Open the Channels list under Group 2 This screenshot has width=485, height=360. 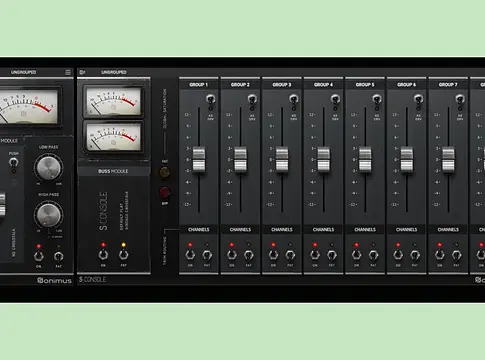(x=240, y=230)
